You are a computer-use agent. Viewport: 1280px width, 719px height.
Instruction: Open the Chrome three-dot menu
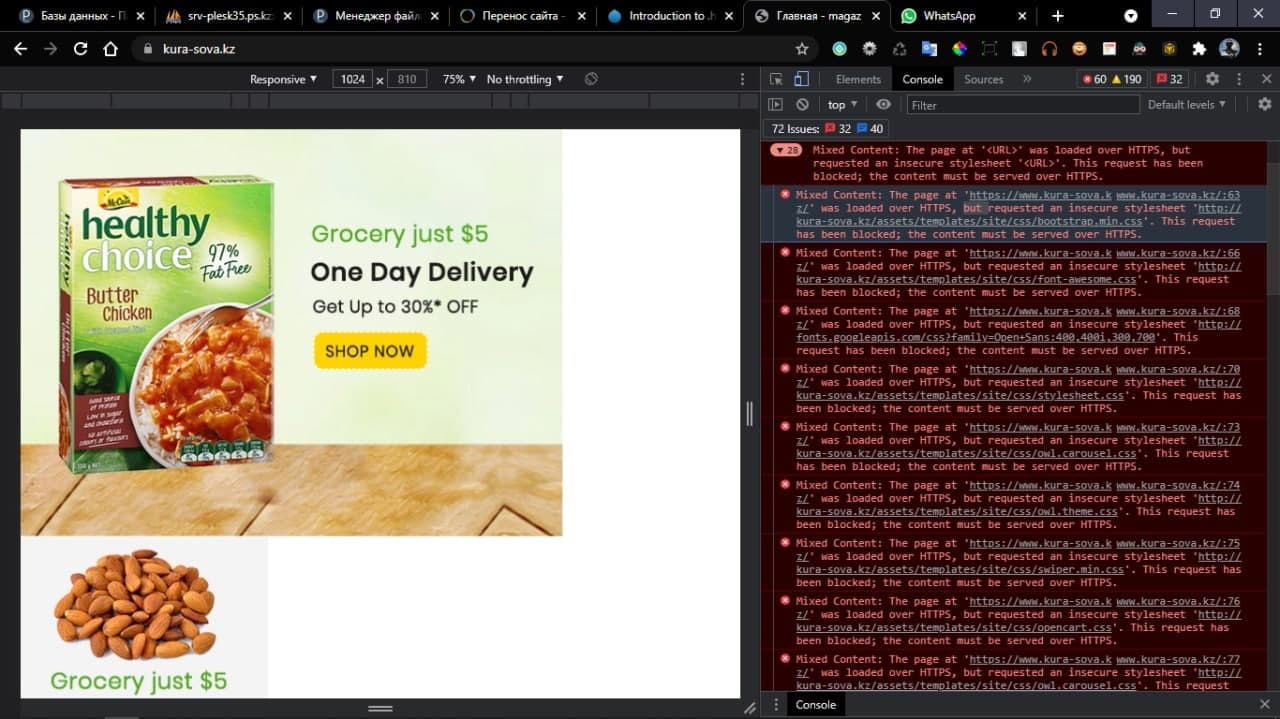[x=1260, y=48]
